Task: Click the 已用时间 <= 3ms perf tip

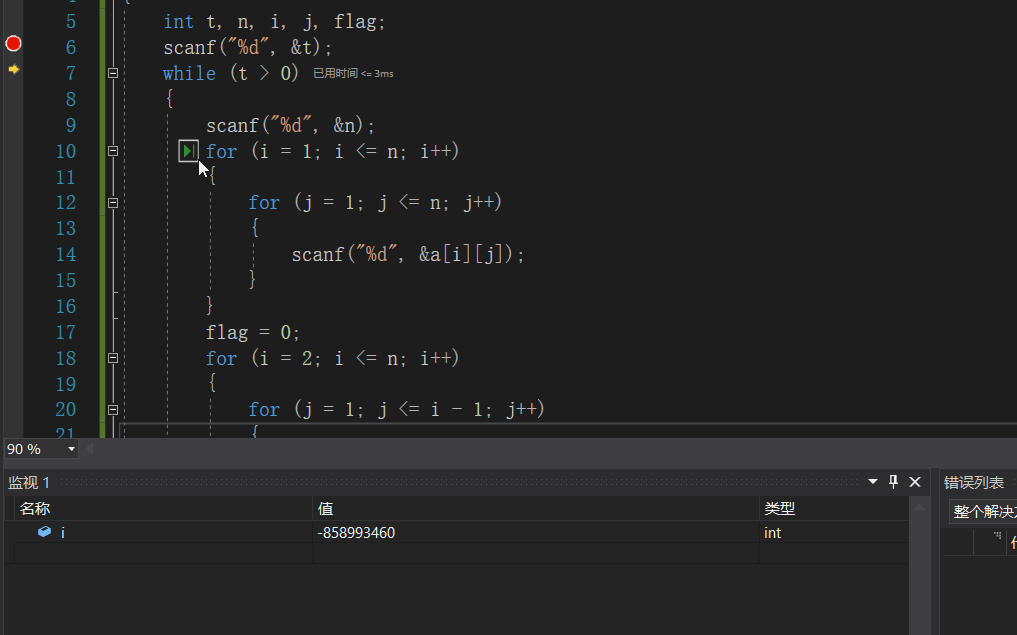Action: click(x=353, y=73)
